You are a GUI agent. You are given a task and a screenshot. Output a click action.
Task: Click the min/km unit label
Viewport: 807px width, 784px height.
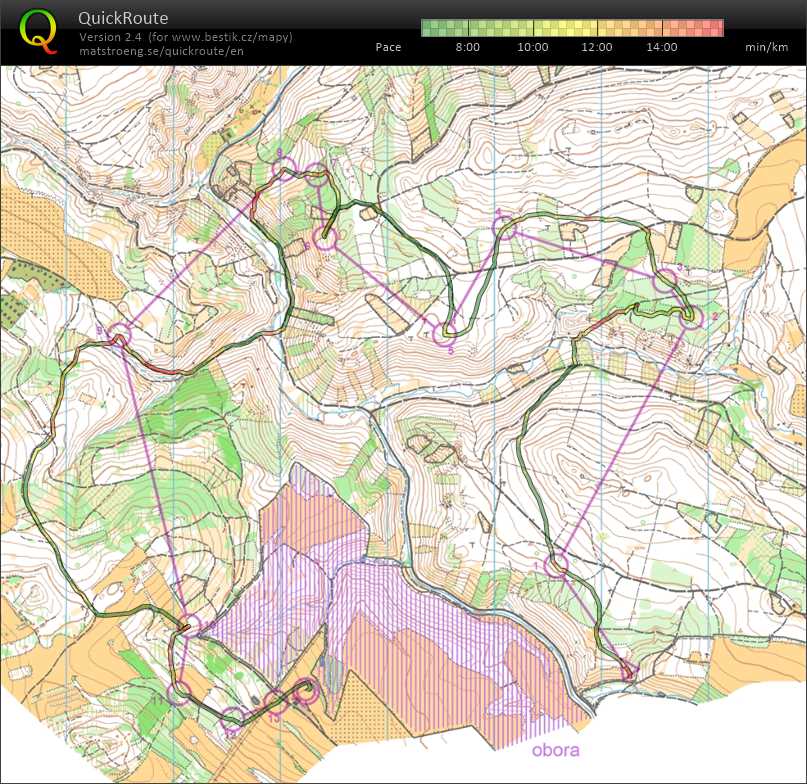(x=765, y=47)
